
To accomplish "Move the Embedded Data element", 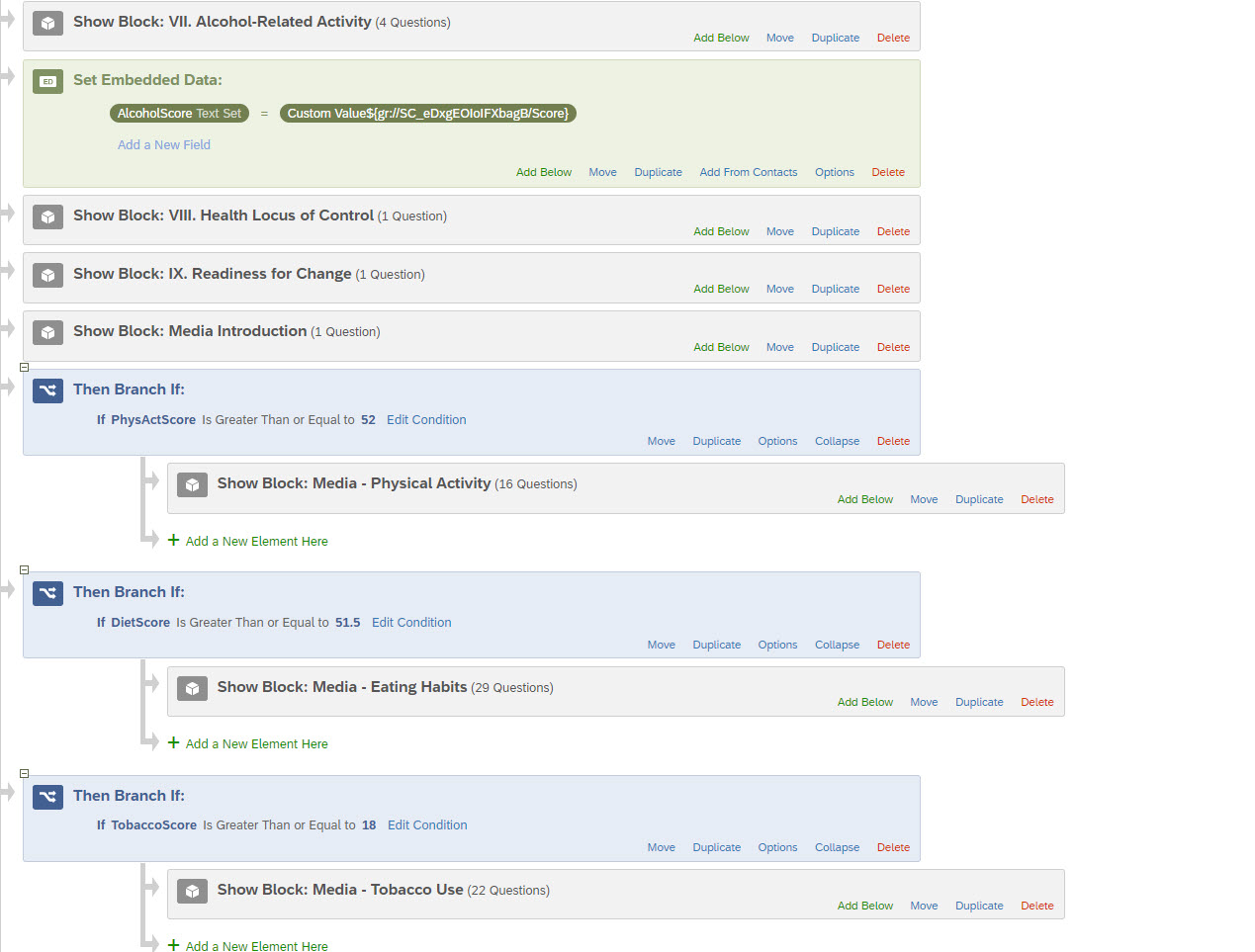I will (x=602, y=173).
